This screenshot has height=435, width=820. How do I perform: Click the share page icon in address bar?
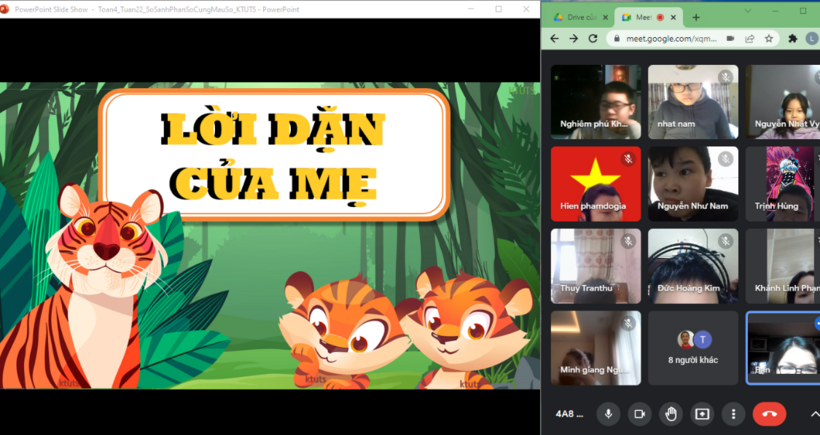749,39
